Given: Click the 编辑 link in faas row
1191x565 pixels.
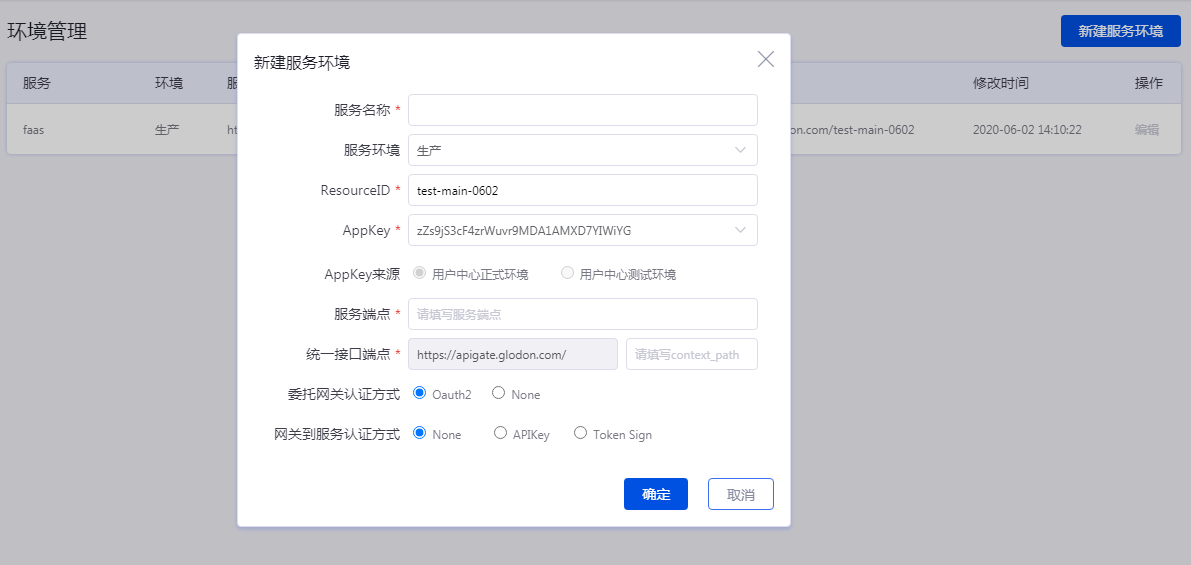Looking at the screenshot, I should tap(1147, 130).
